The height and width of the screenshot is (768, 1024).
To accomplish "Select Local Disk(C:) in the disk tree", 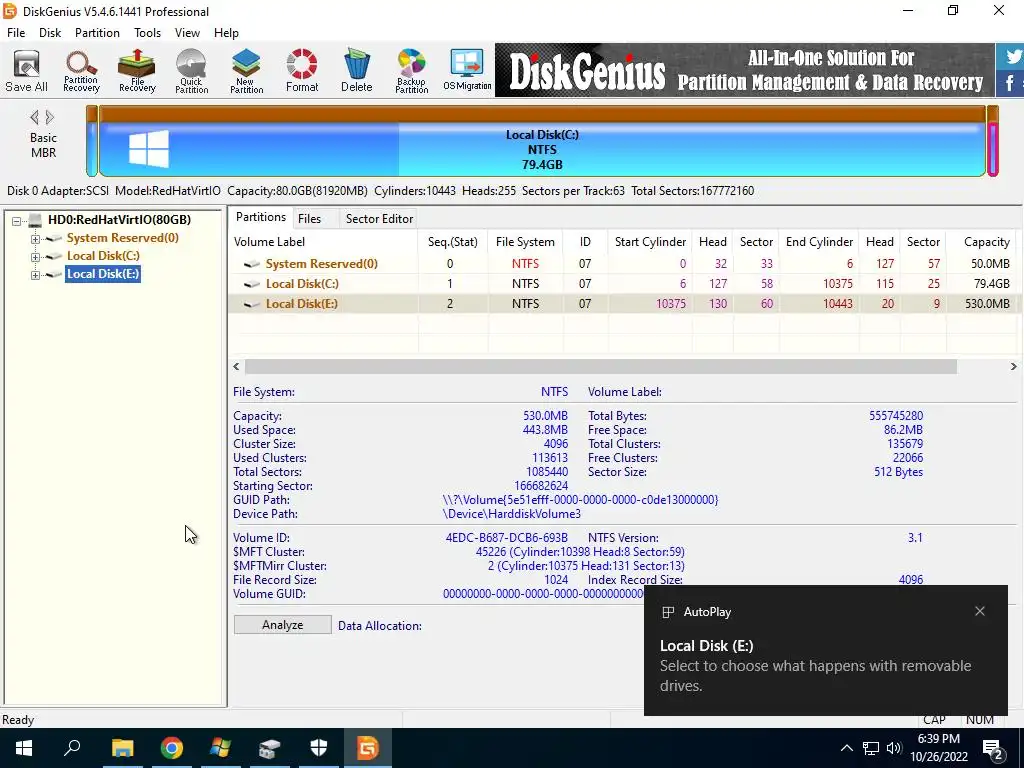I will click(x=103, y=256).
